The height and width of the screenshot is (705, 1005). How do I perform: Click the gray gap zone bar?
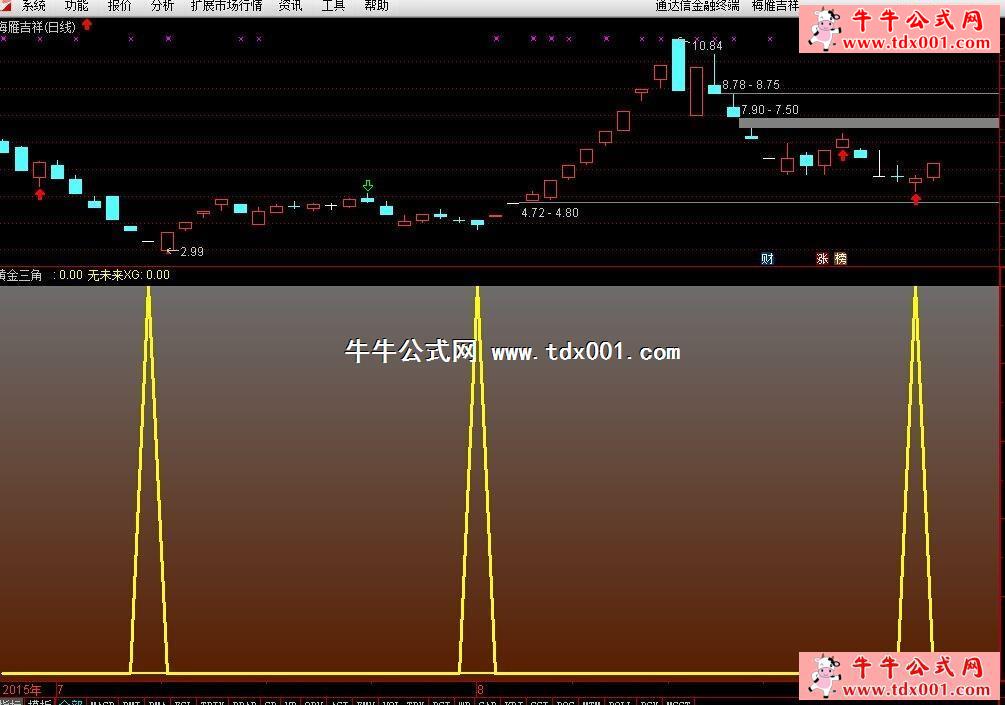(868, 122)
